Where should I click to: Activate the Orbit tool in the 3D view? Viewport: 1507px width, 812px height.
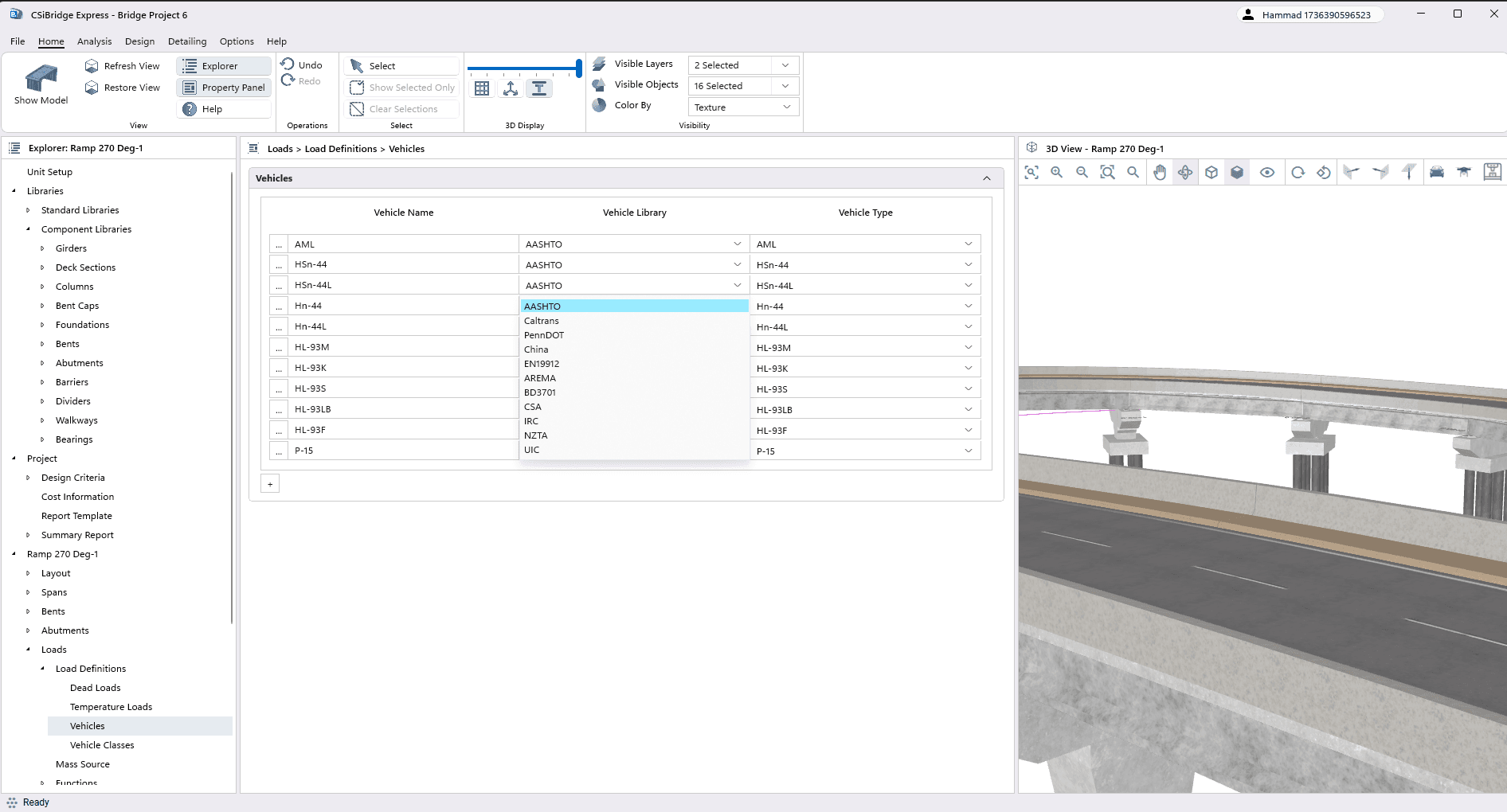pos(1185,171)
